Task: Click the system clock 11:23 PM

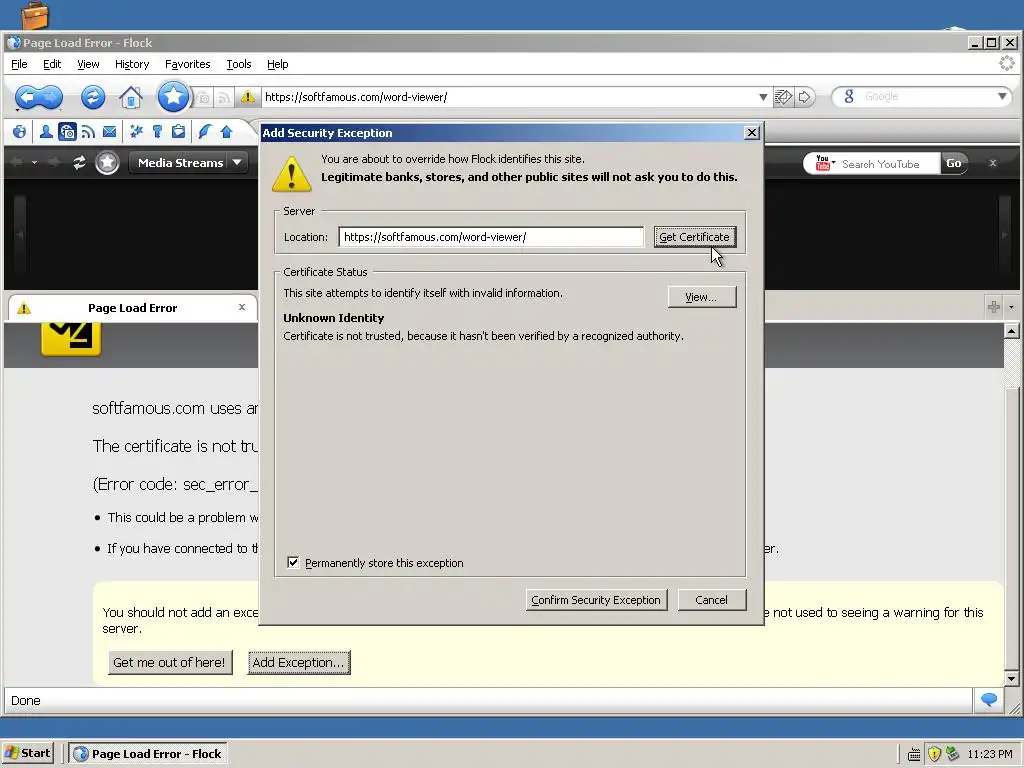Action: click(989, 754)
